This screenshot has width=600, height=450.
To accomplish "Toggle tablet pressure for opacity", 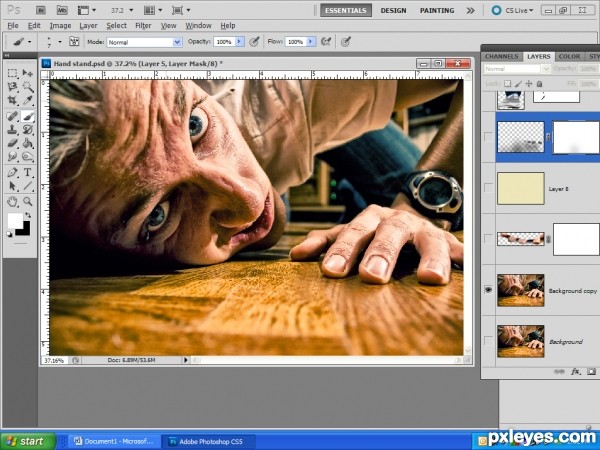I will click(x=254, y=41).
